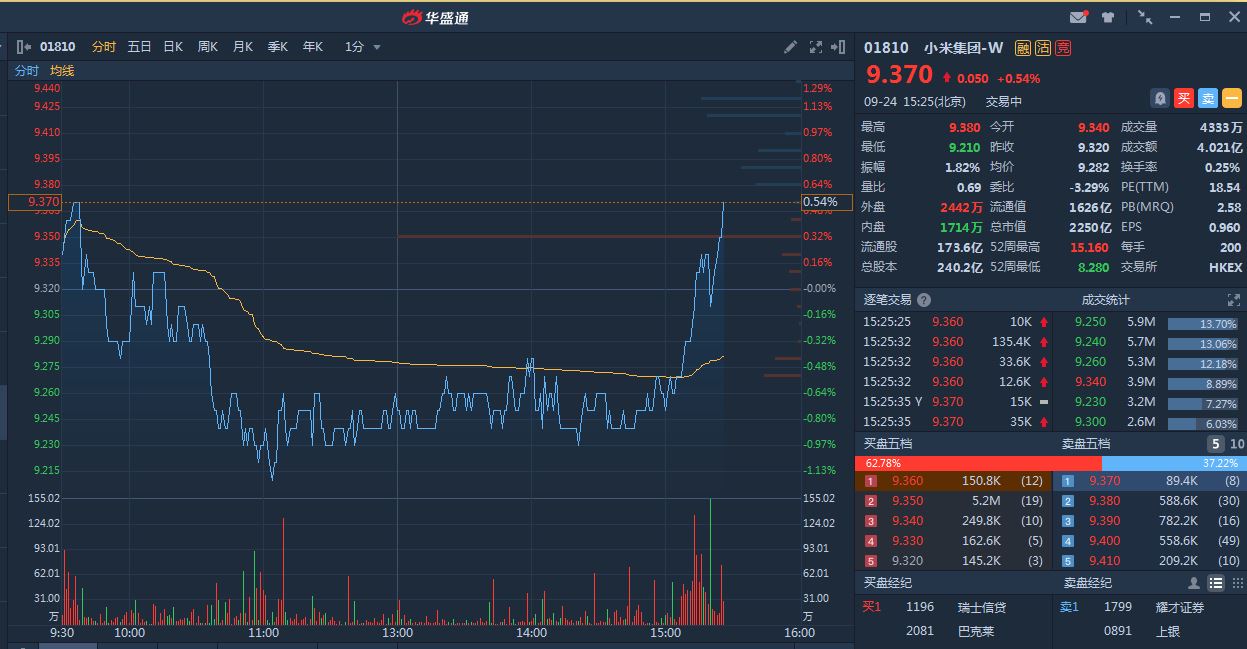Open the 1分 interval dropdown
Viewport: 1247px width, 649px height.
(363, 47)
